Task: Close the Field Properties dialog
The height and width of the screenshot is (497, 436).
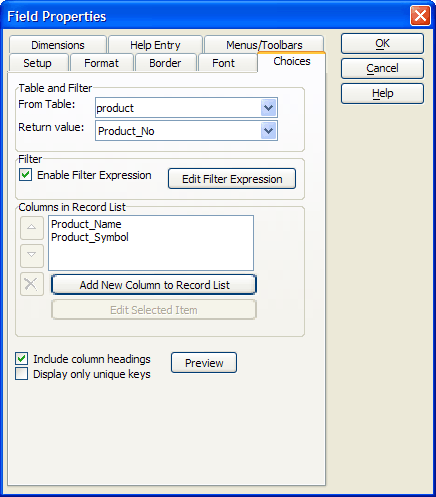Action: pyautogui.click(x=420, y=16)
